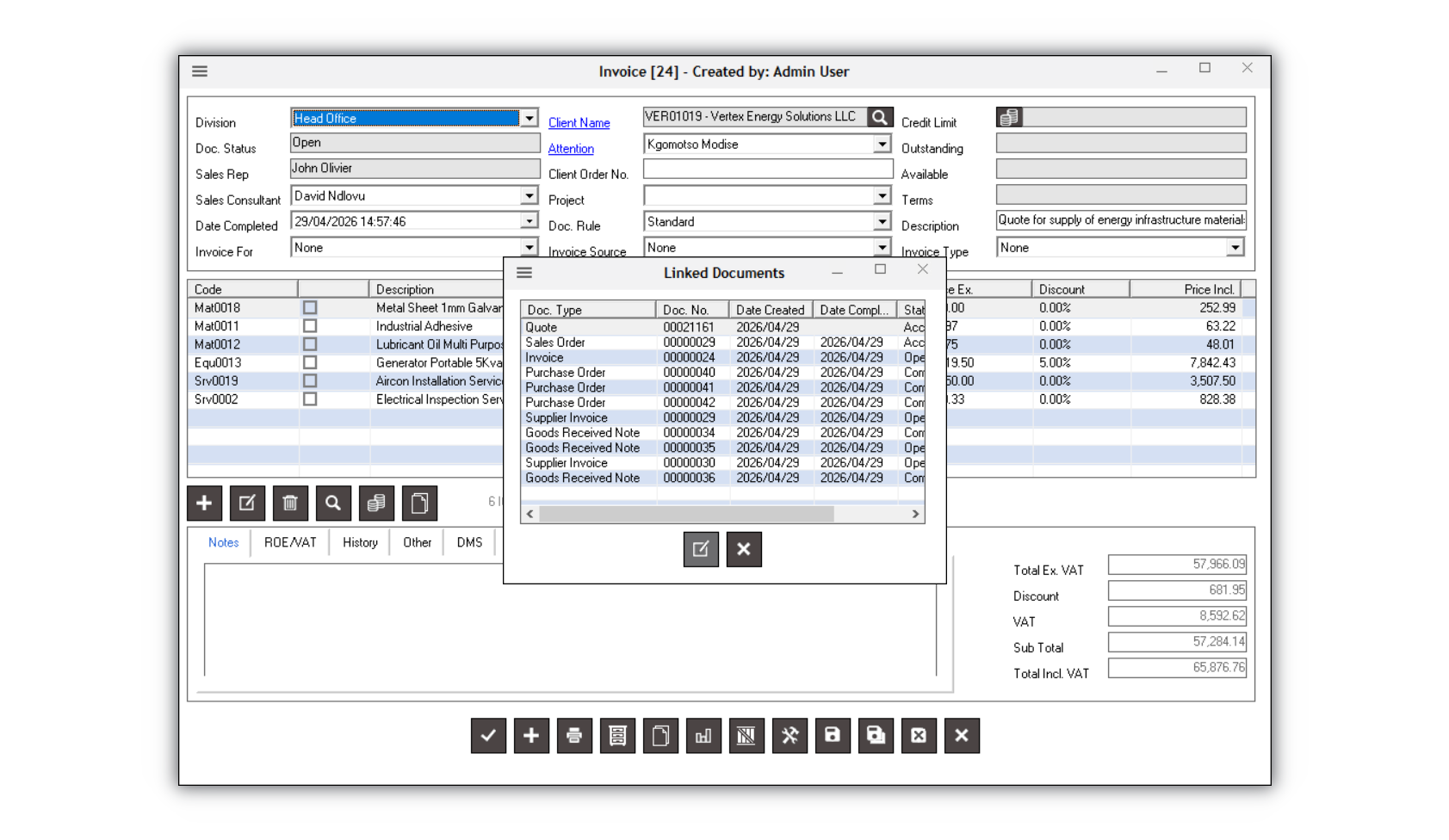Click right arrow of Linked Documents scrollbar
1449x840 pixels.
pyautogui.click(x=915, y=514)
